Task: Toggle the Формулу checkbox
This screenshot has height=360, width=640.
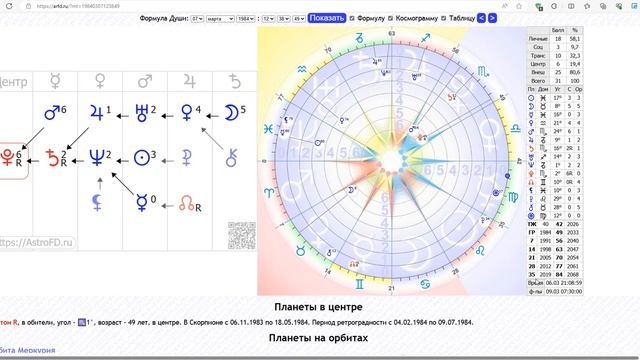Action: [352, 18]
